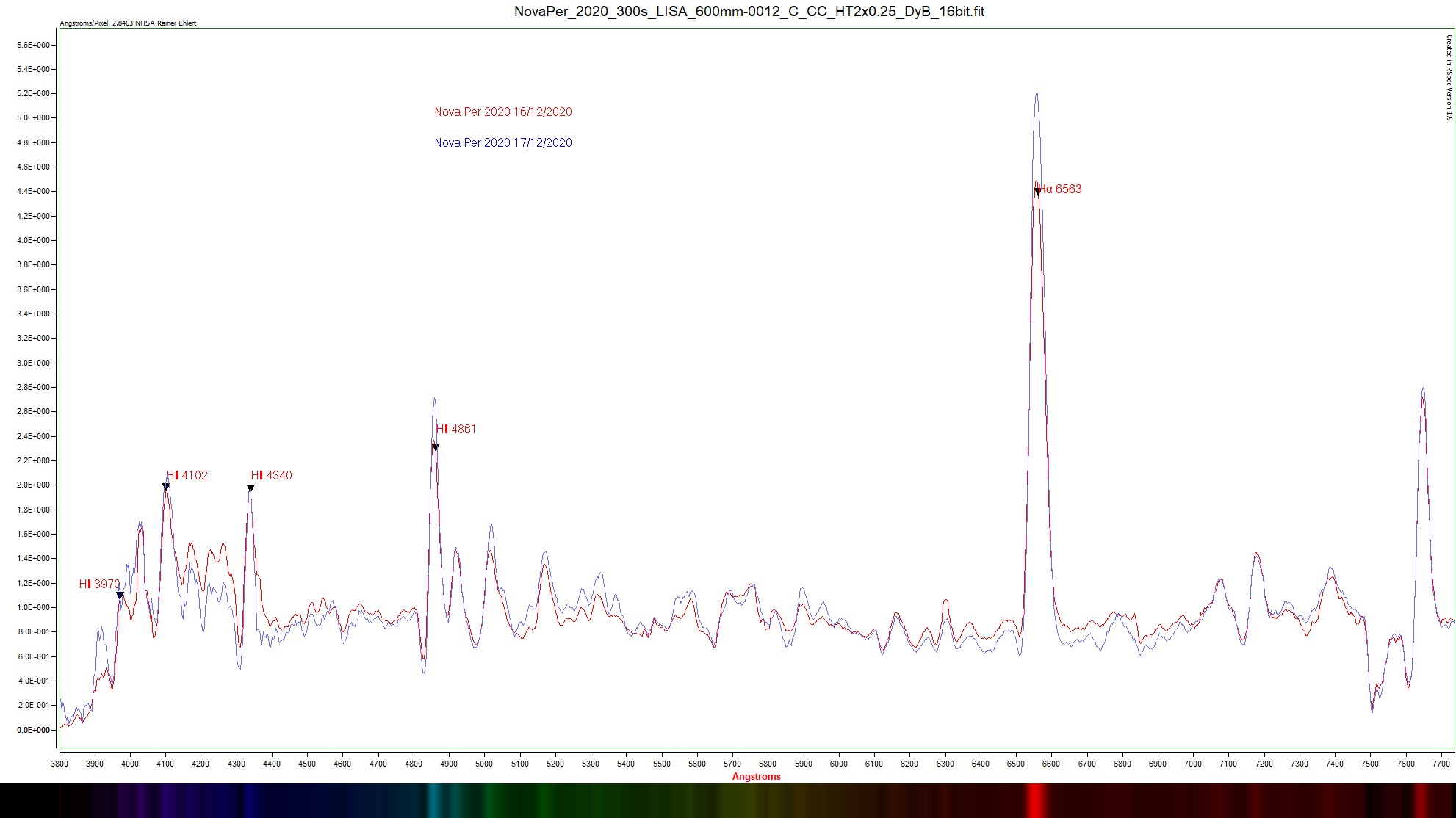Screen dimensions: 1456x818
Task: Click the Hα 6563 triangle marker
Action: point(1037,192)
